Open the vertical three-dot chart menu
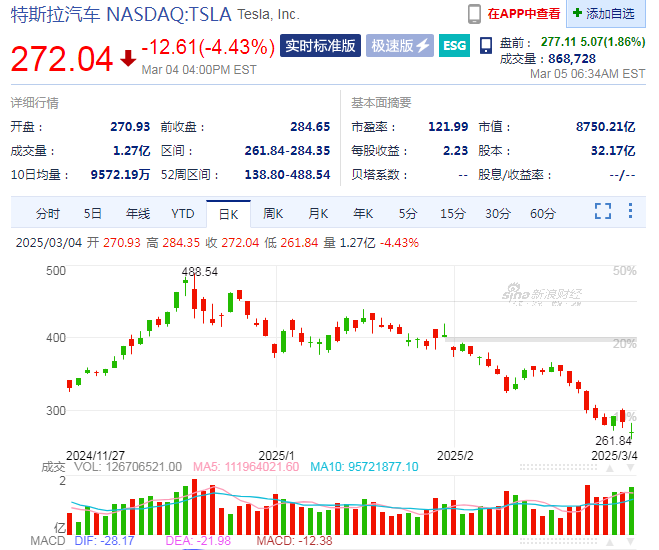The height and width of the screenshot is (550, 659). pyautogui.click(x=630, y=211)
